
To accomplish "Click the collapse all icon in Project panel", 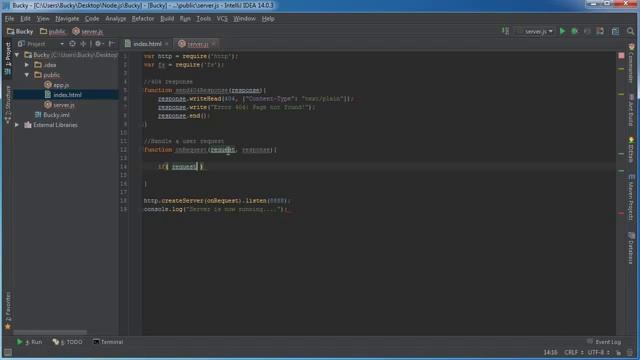I will pos(83,44).
